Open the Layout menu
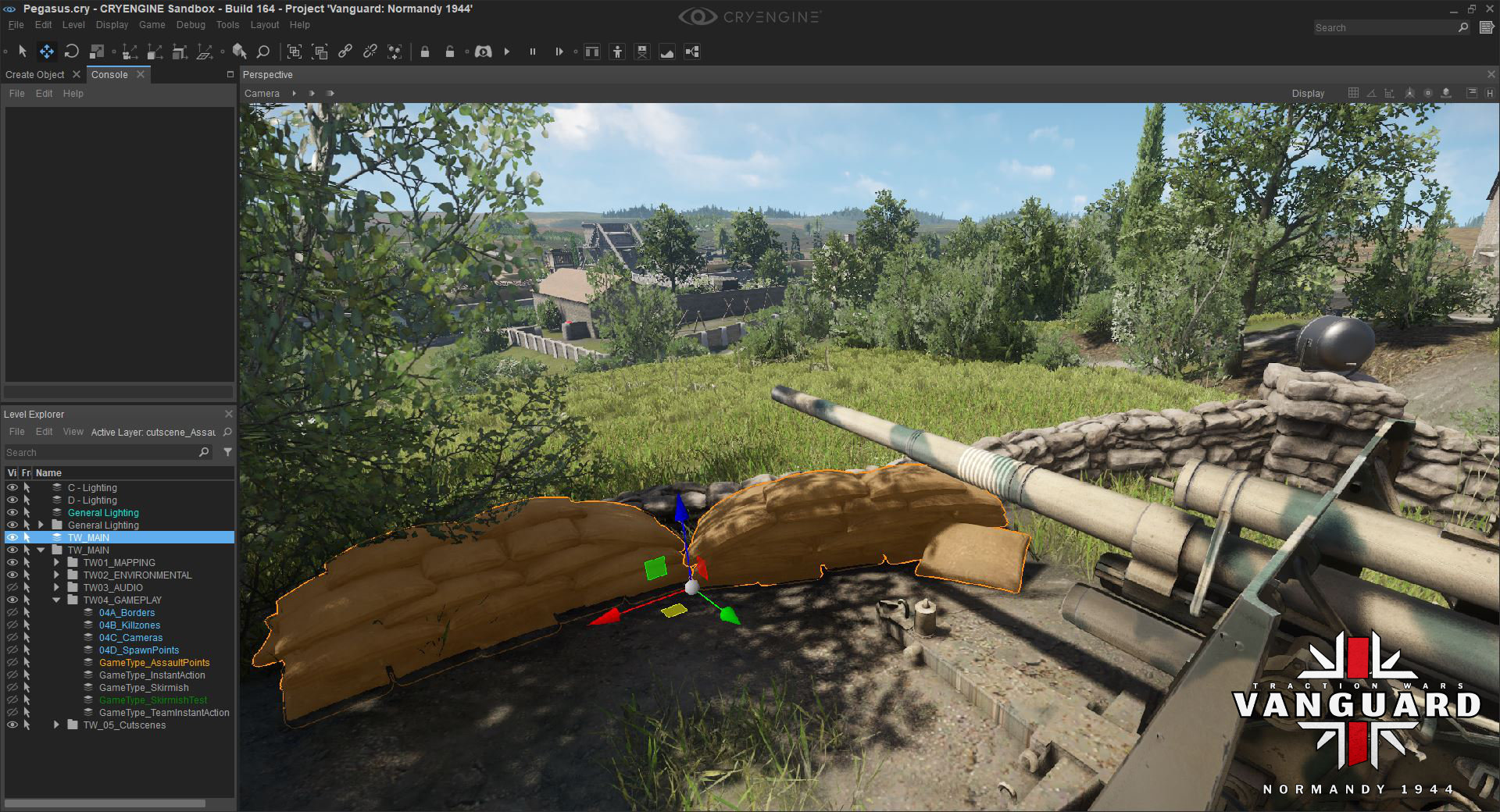This screenshot has height=812, width=1500. [265, 25]
